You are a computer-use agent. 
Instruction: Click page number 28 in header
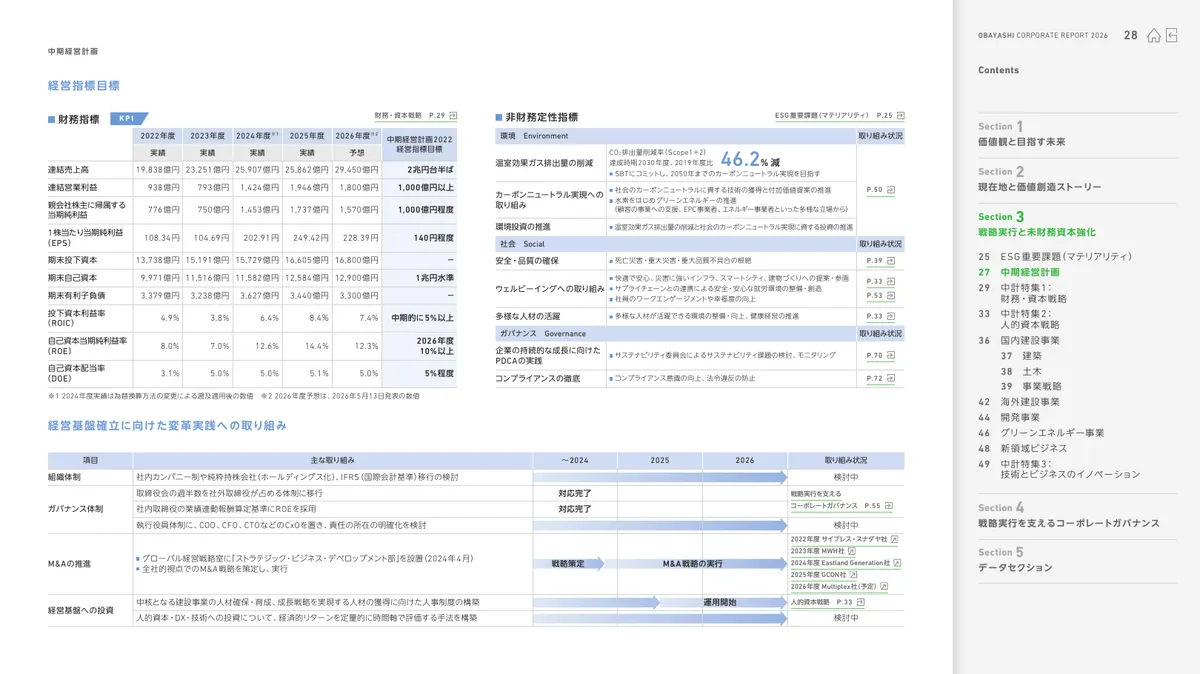point(1131,35)
